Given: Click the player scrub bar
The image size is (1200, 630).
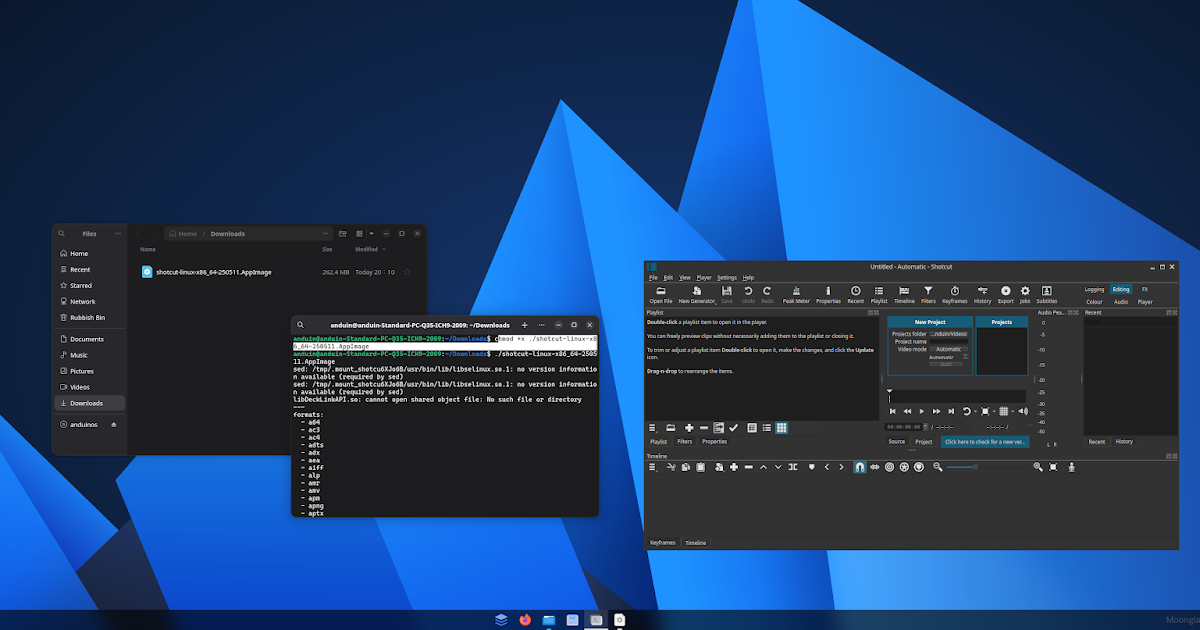Looking at the screenshot, I should tap(957, 397).
